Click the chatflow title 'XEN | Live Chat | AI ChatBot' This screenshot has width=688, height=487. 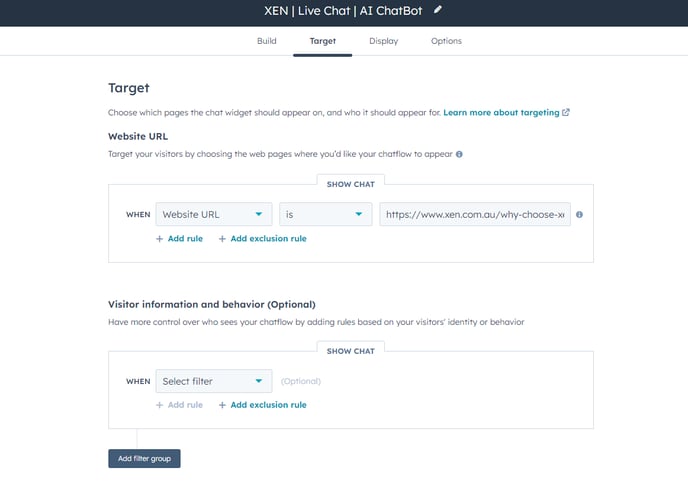click(343, 11)
